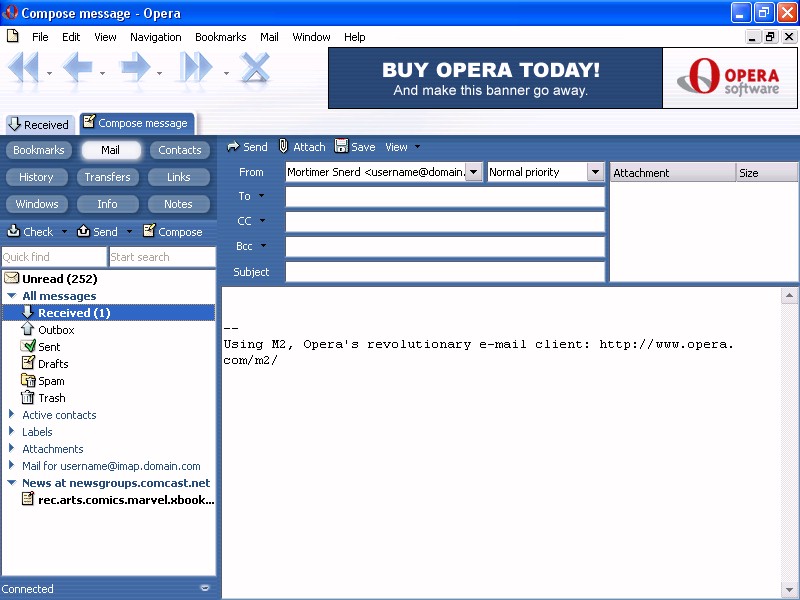Select the Received (1) folder
Viewport: 800px width, 600px height.
coord(108,312)
